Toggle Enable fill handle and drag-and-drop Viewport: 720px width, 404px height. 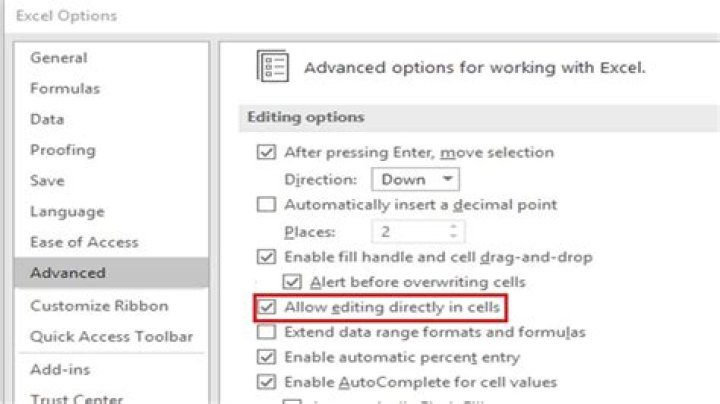tap(266, 257)
